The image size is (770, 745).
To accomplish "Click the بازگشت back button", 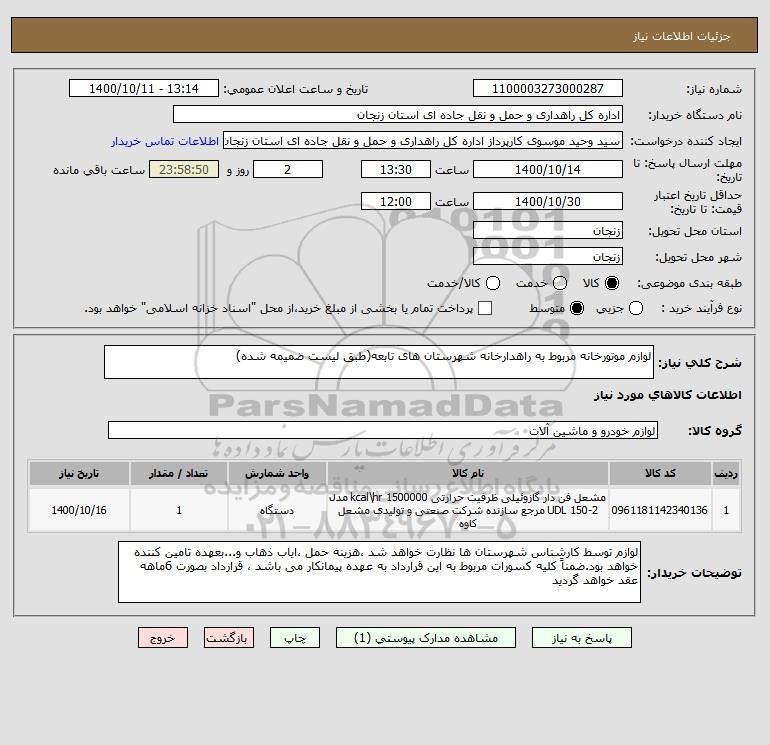I will point(229,638).
